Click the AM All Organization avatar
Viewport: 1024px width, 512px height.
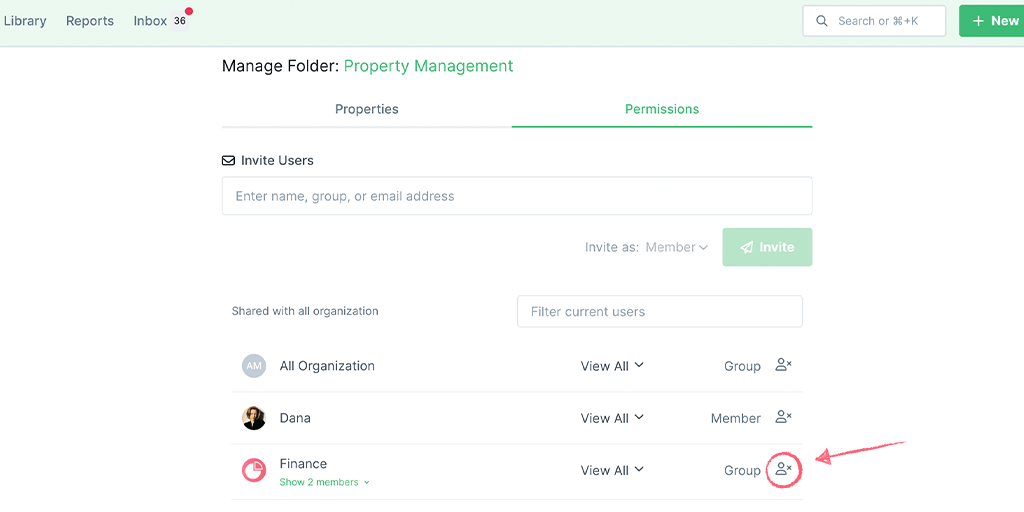click(x=254, y=366)
